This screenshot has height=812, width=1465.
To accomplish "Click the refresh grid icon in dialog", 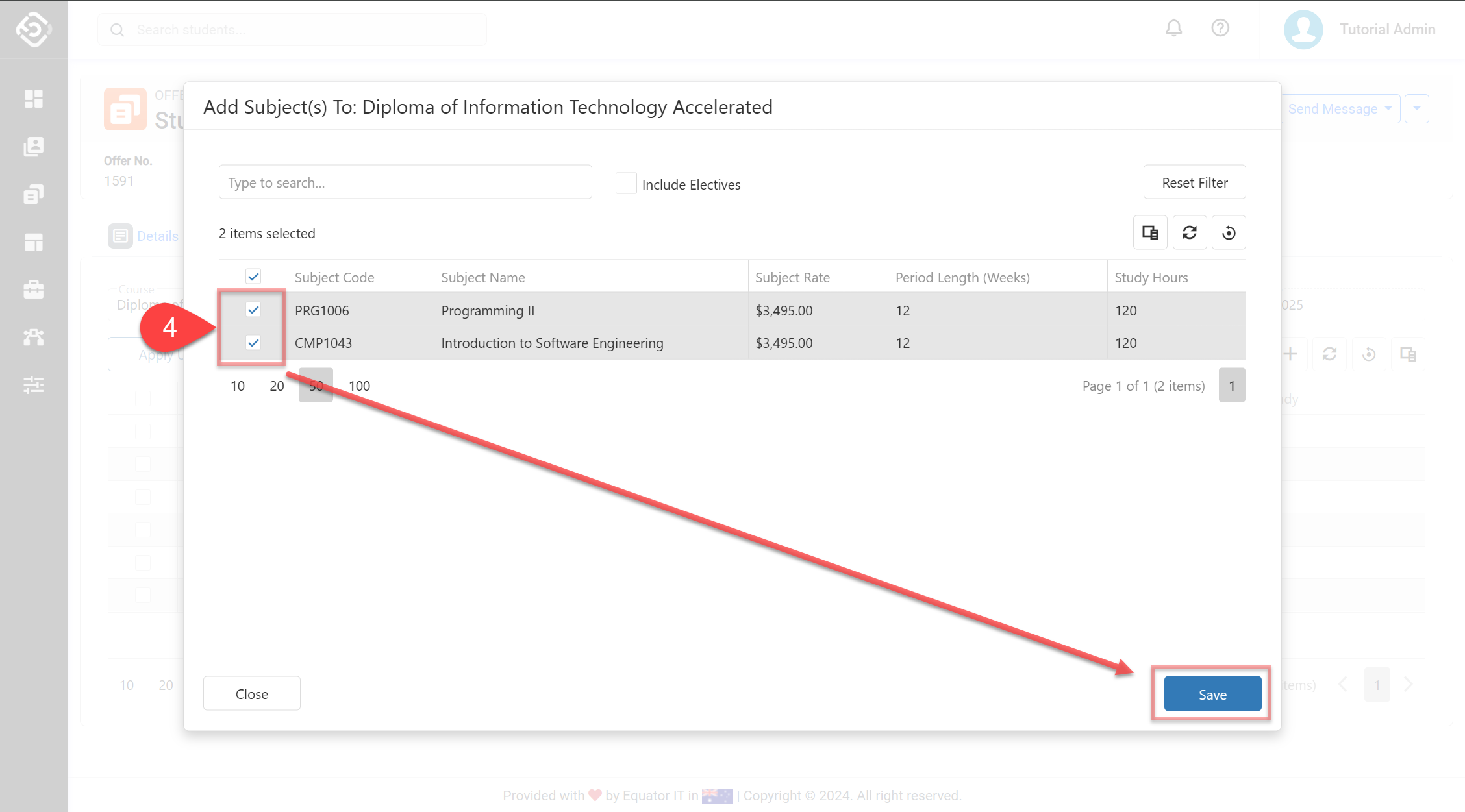I will pos(1190,232).
